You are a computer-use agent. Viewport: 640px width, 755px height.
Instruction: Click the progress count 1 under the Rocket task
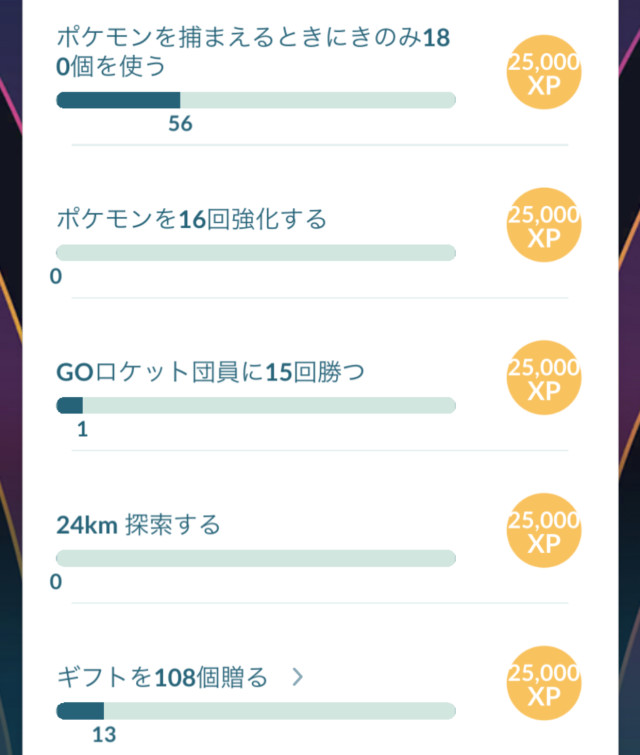(x=83, y=429)
